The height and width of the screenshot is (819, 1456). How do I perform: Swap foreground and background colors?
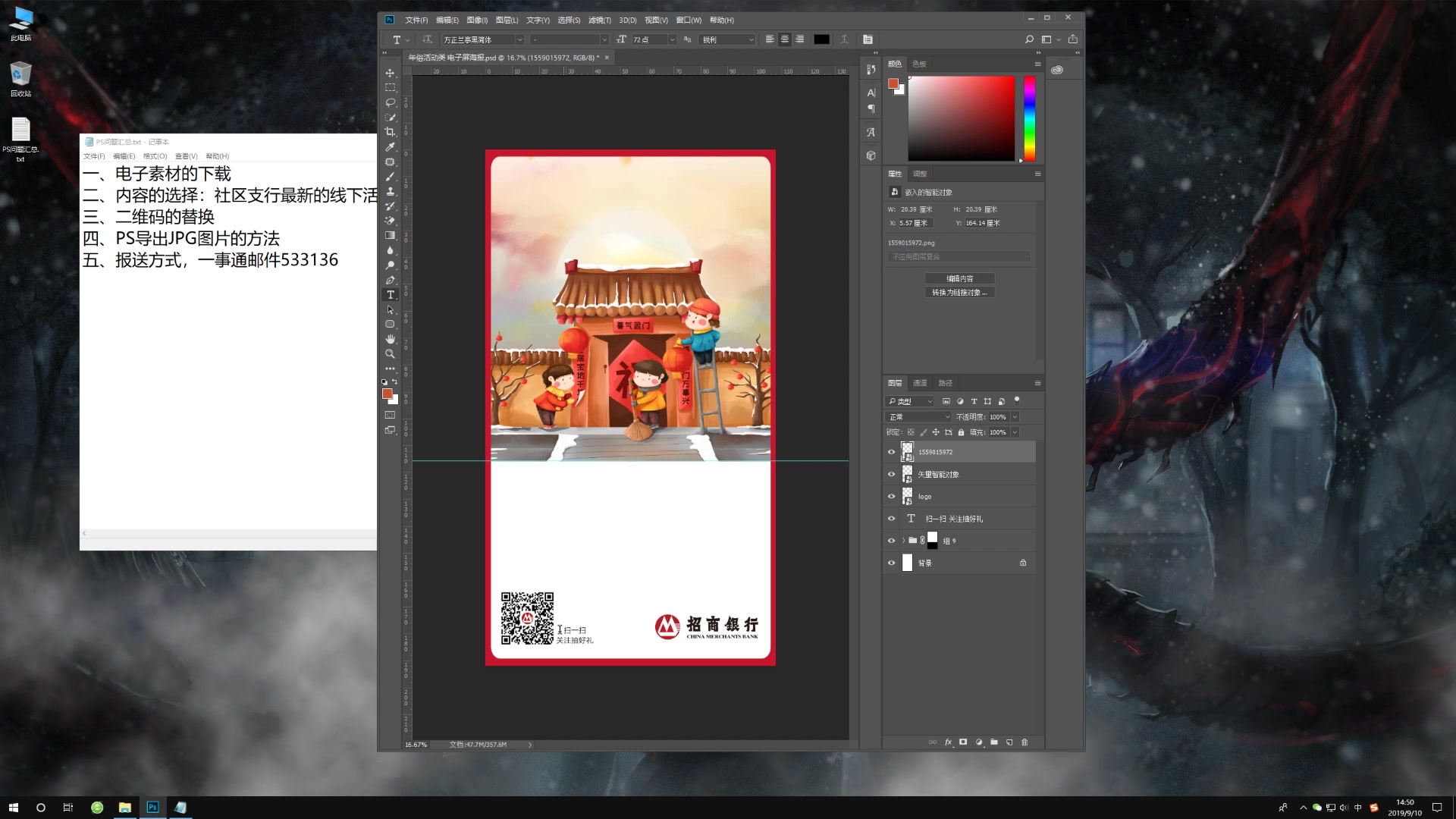394,381
